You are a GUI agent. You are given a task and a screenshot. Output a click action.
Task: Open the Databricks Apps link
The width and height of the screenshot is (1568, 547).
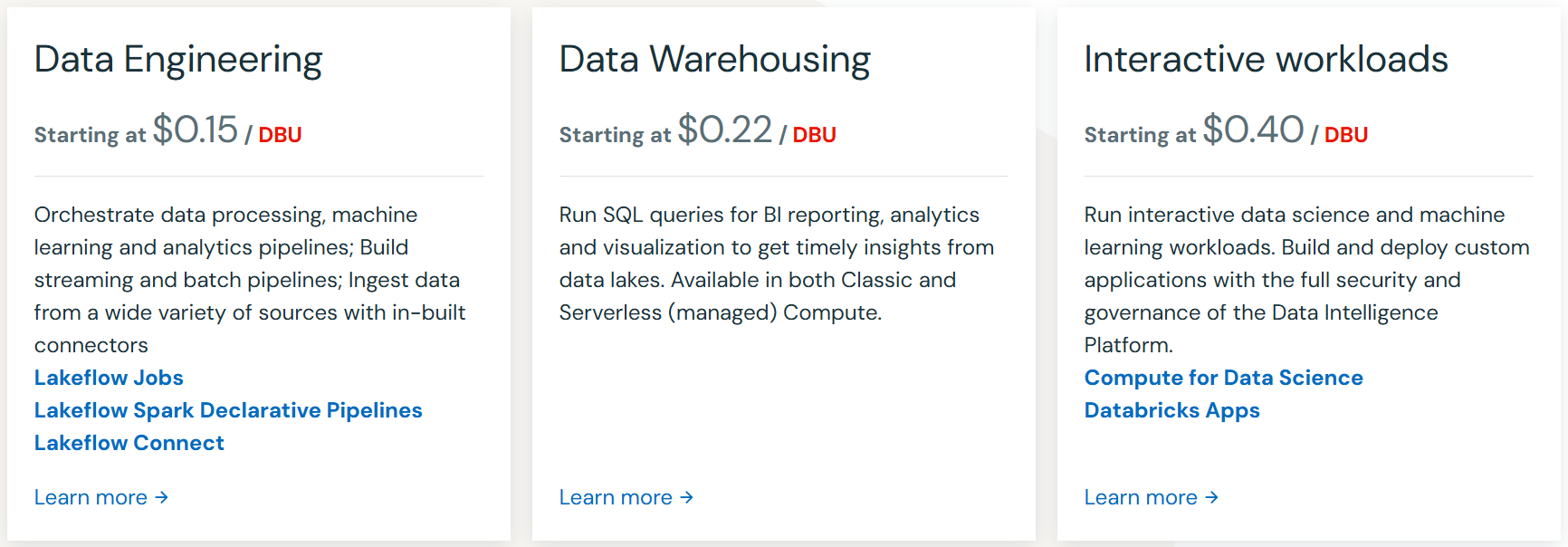coord(1171,410)
